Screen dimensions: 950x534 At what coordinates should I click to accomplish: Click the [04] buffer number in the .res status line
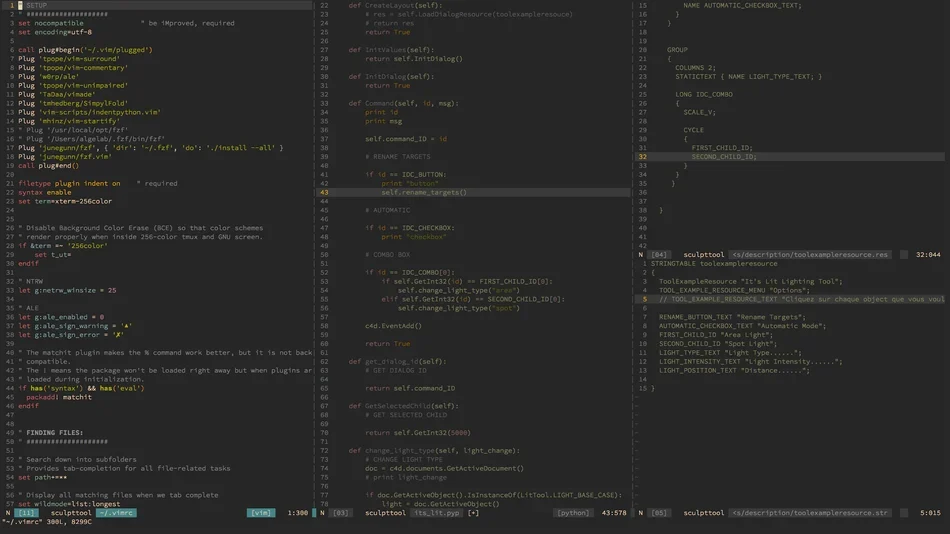coord(659,255)
